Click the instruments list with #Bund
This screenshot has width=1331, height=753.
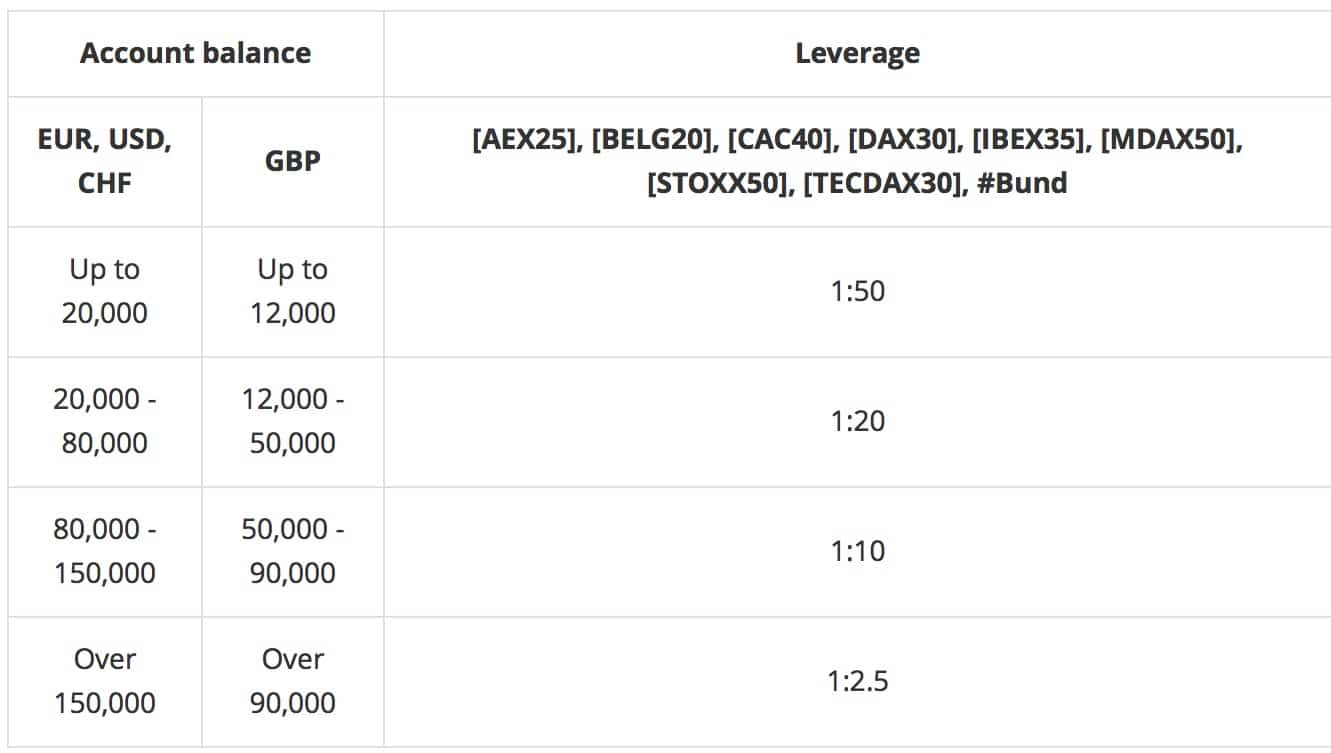click(857, 162)
